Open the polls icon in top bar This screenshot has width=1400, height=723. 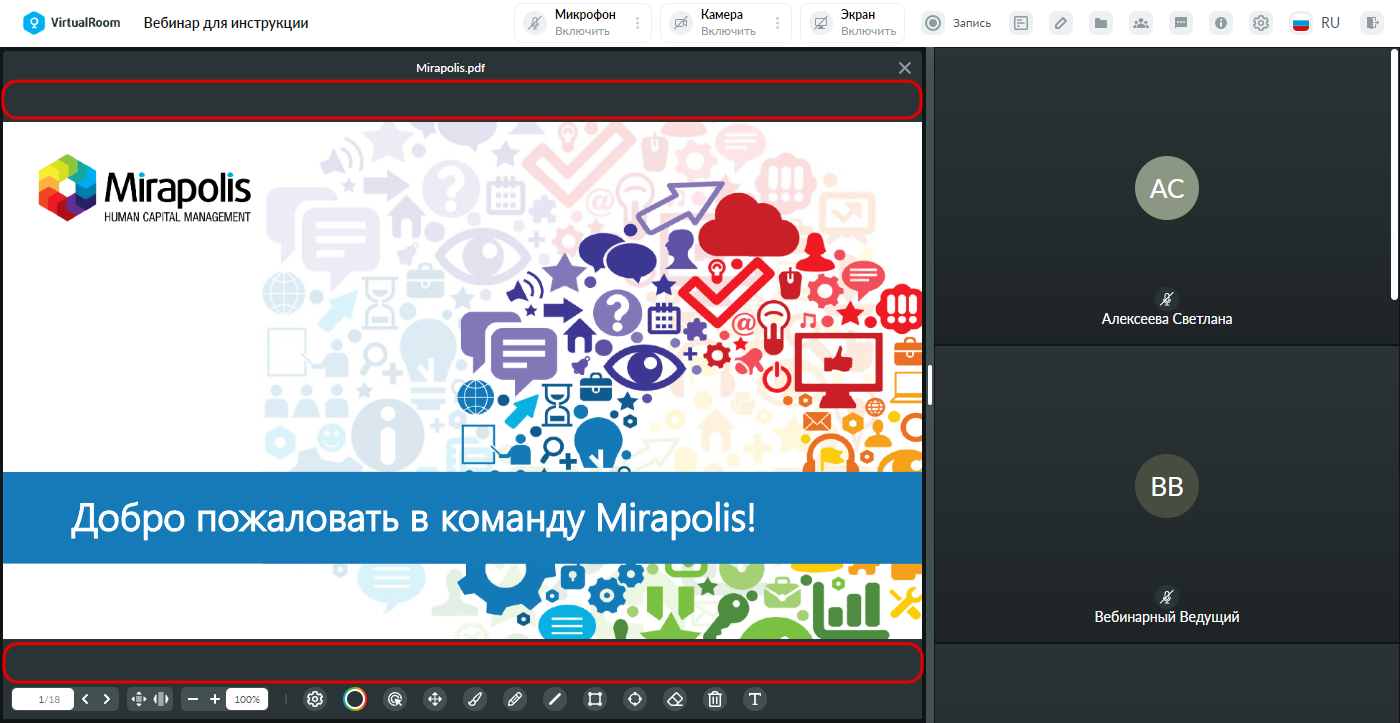click(1020, 23)
